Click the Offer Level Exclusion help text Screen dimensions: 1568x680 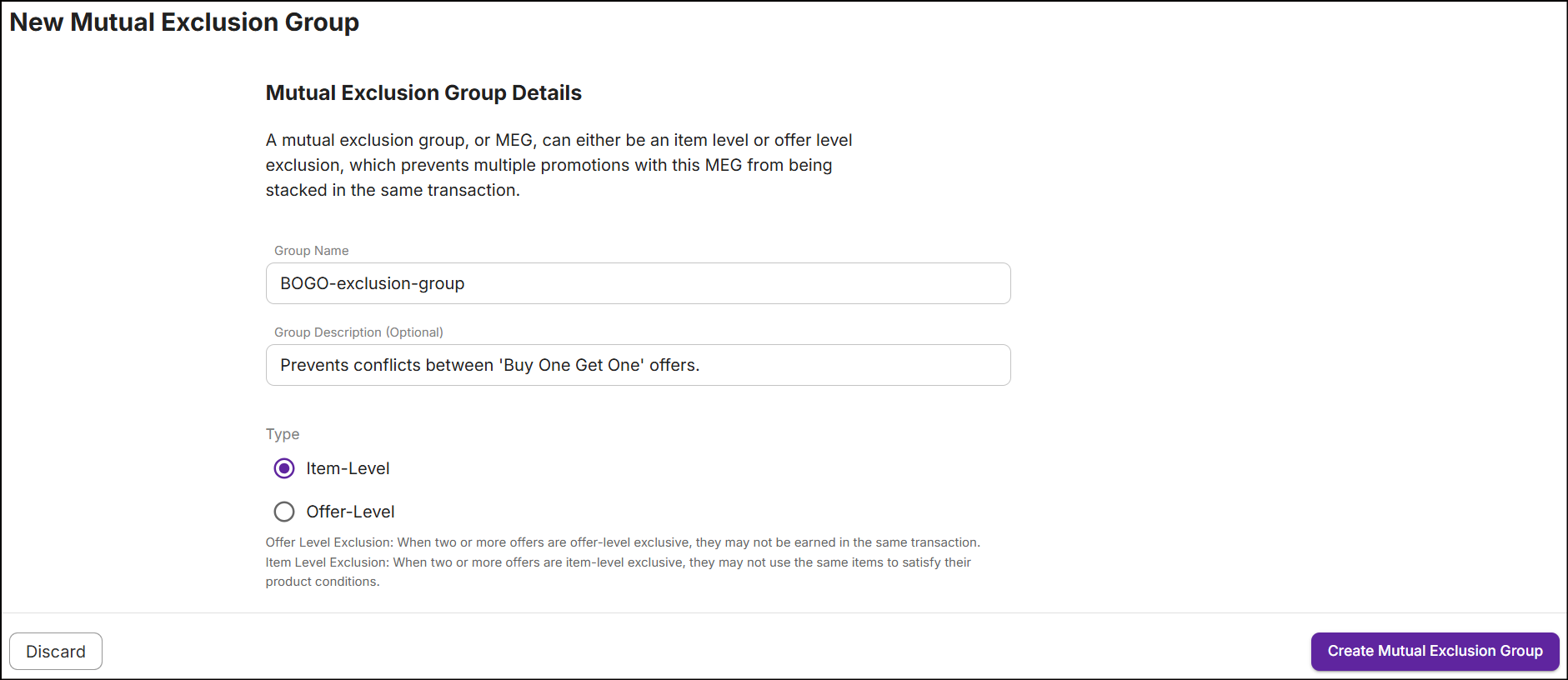623,542
